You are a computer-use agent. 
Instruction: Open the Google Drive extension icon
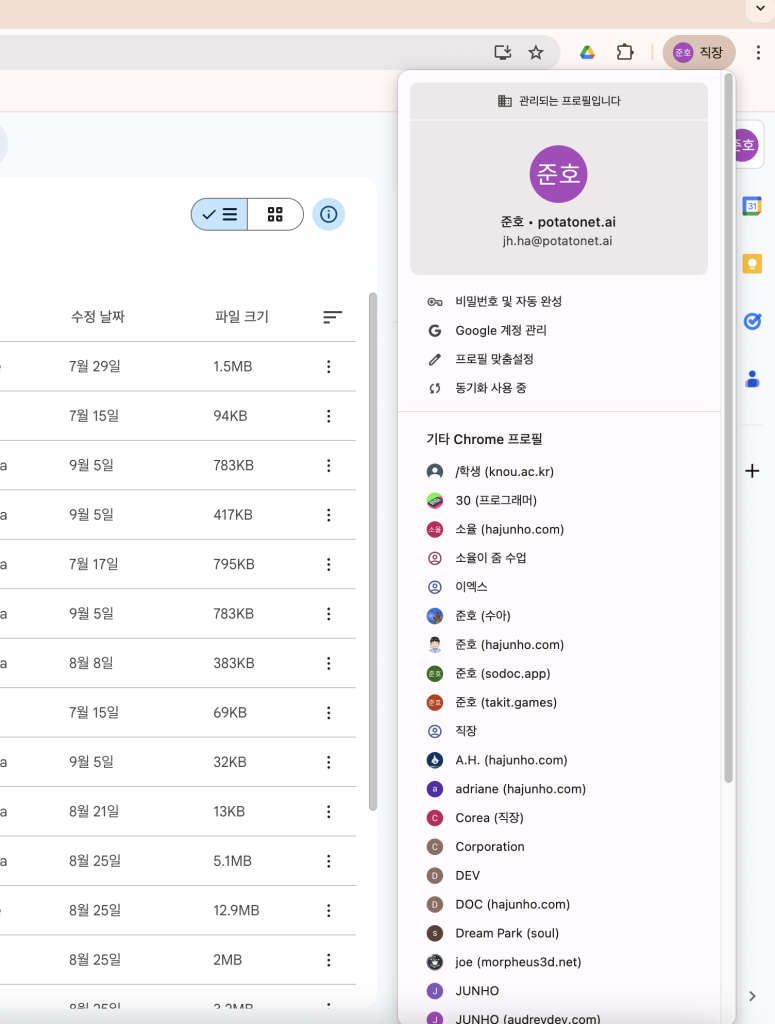tap(588, 53)
